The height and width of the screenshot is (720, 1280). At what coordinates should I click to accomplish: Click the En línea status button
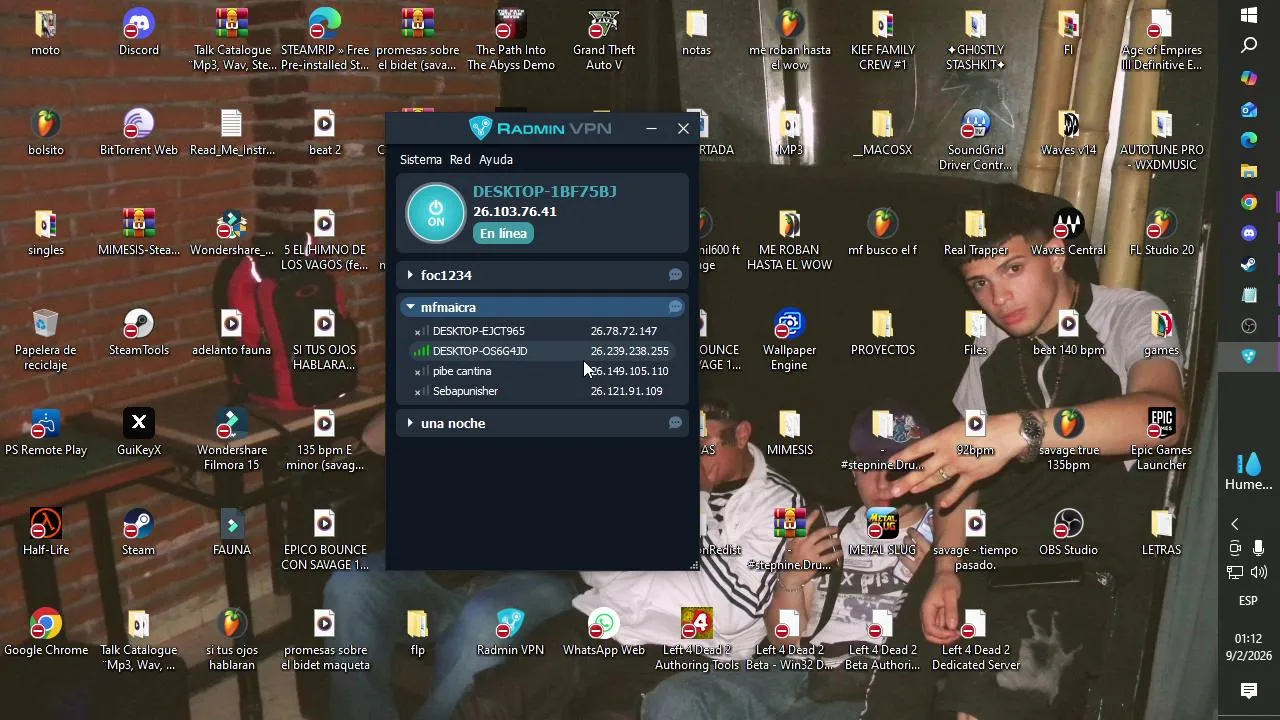coord(503,233)
